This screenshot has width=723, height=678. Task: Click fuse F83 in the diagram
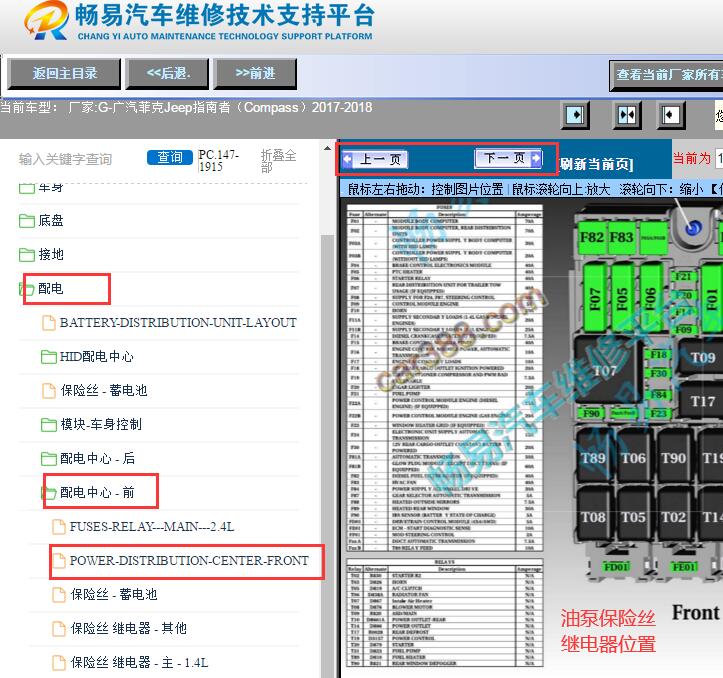pyautogui.click(x=621, y=238)
